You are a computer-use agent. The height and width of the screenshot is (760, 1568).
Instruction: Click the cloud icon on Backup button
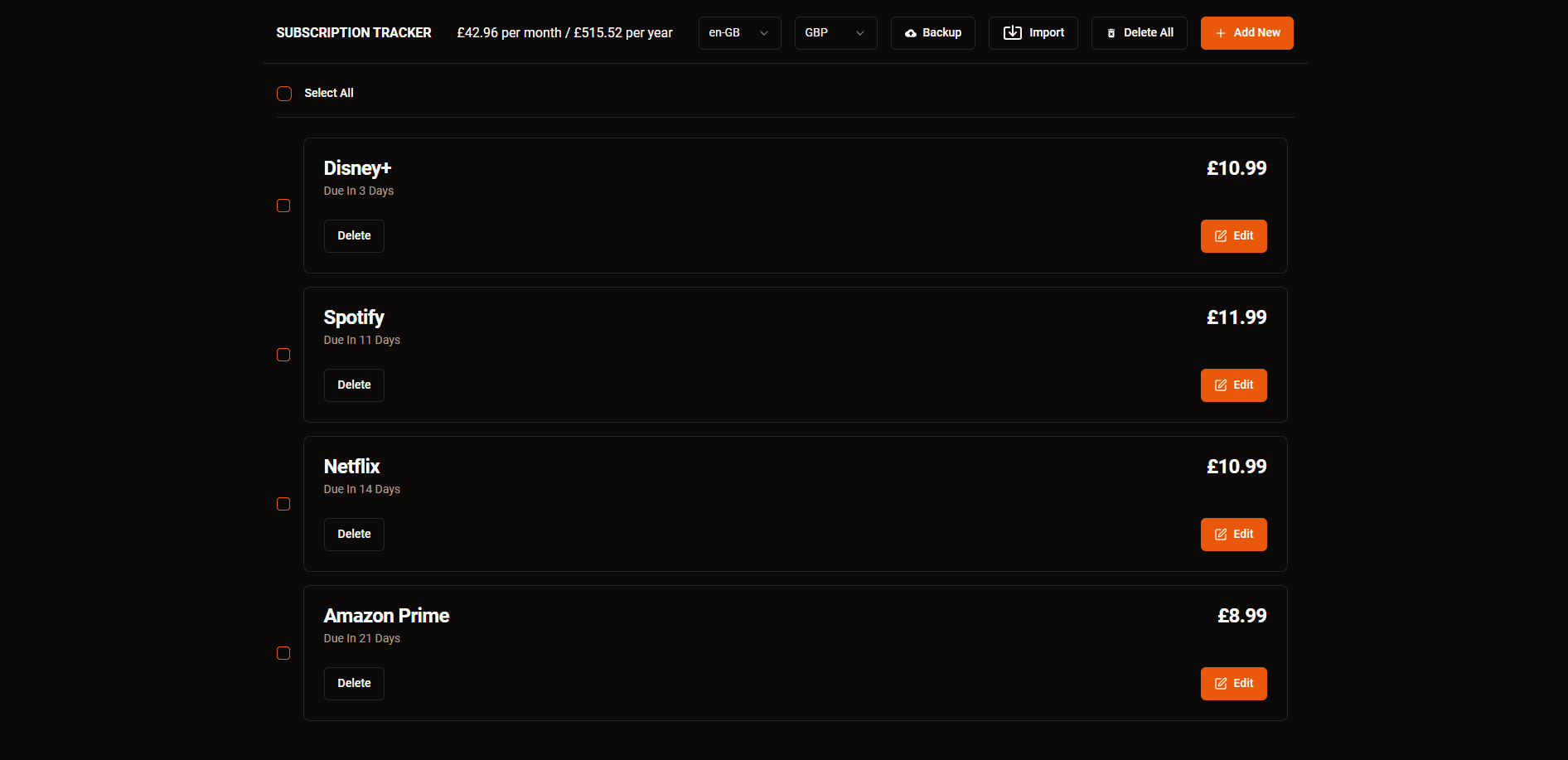tap(911, 33)
